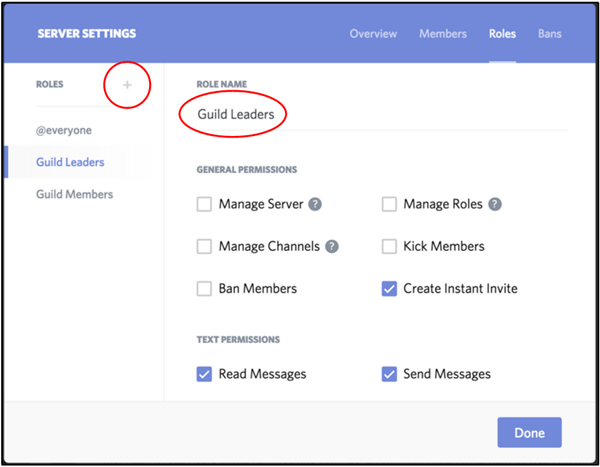Screen dimensions: 600x467
Task: Check the Ban Members permission
Action: [204, 289]
